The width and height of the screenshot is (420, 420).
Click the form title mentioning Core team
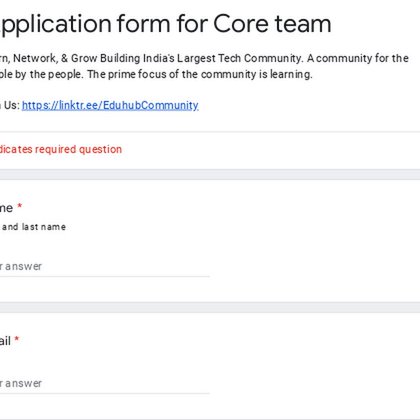pos(166,24)
